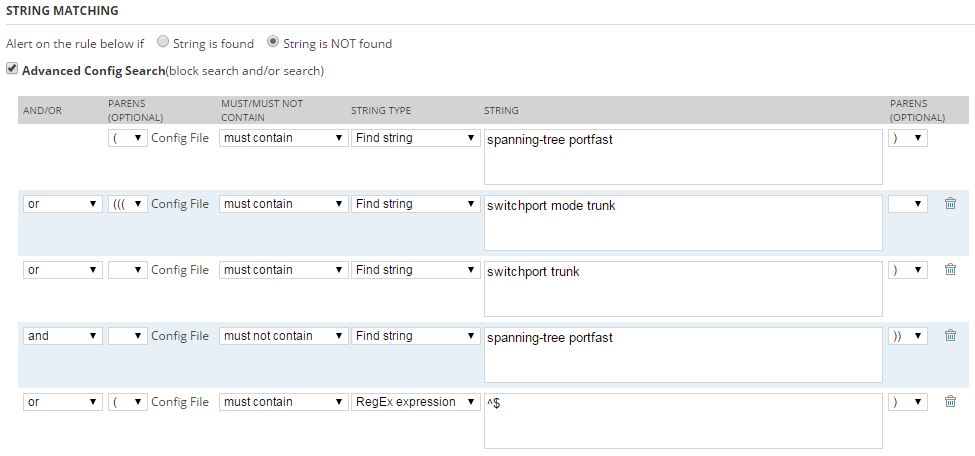The height and width of the screenshot is (456, 975).
Task: Delete the 'switchport trunk' rule row
Action: coord(950,270)
